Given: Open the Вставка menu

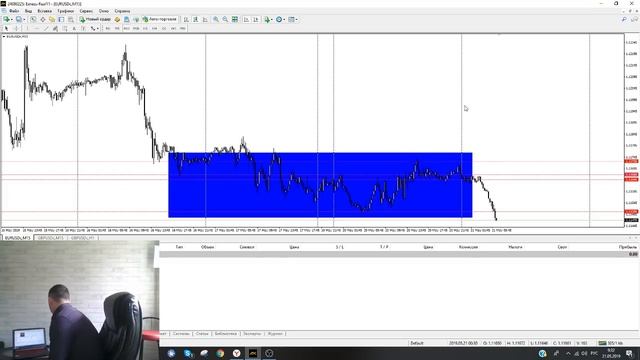Looking at the screenshot, I should pos(44,11).
